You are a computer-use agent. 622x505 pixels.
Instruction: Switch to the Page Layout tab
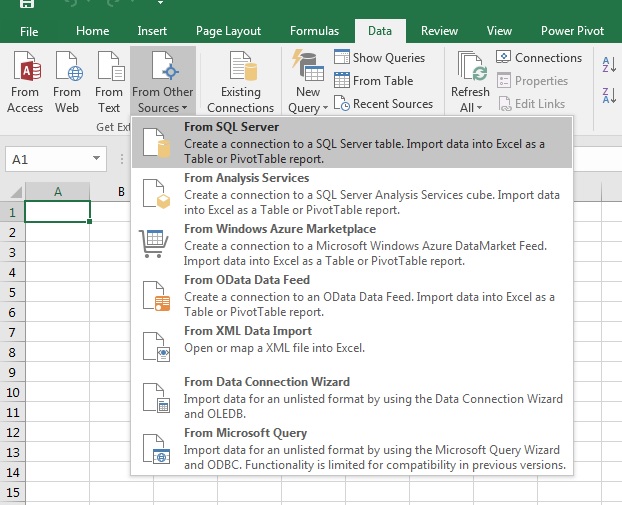[x=228, y=31]
